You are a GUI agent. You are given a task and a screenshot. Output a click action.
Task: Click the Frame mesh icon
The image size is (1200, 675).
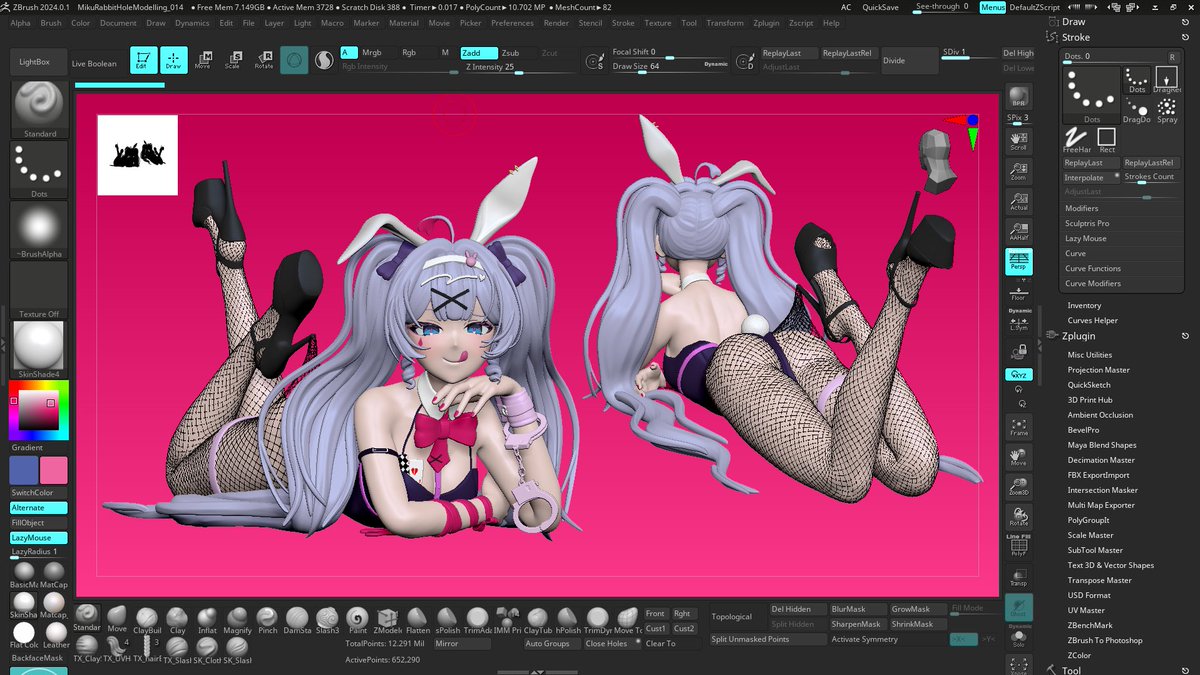pos(1019,425)
